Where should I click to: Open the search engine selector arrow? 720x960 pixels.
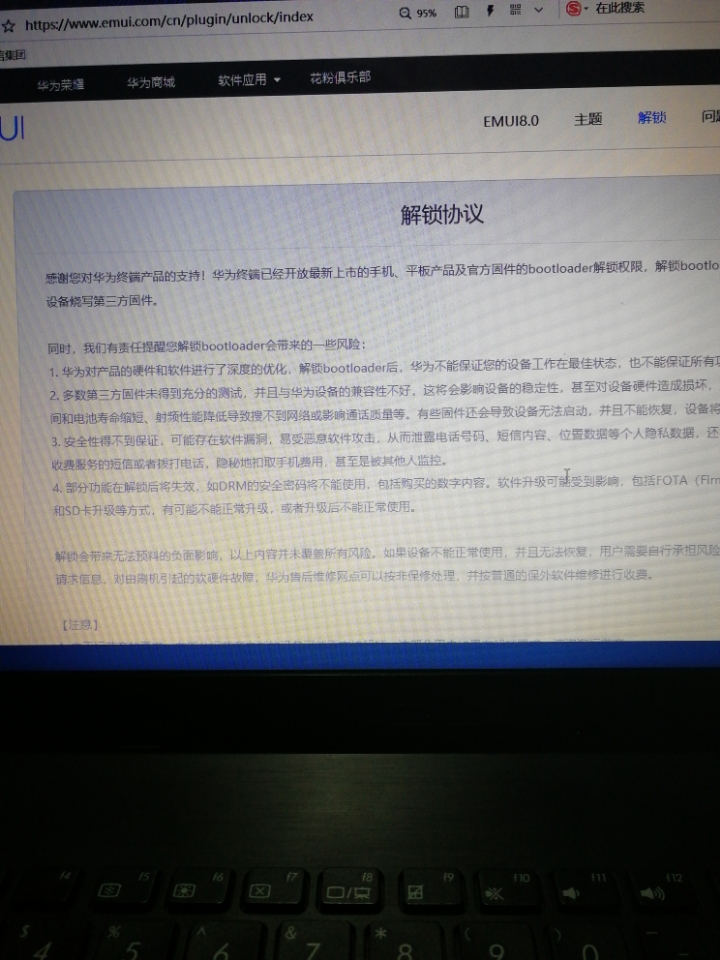coord(587,9)
